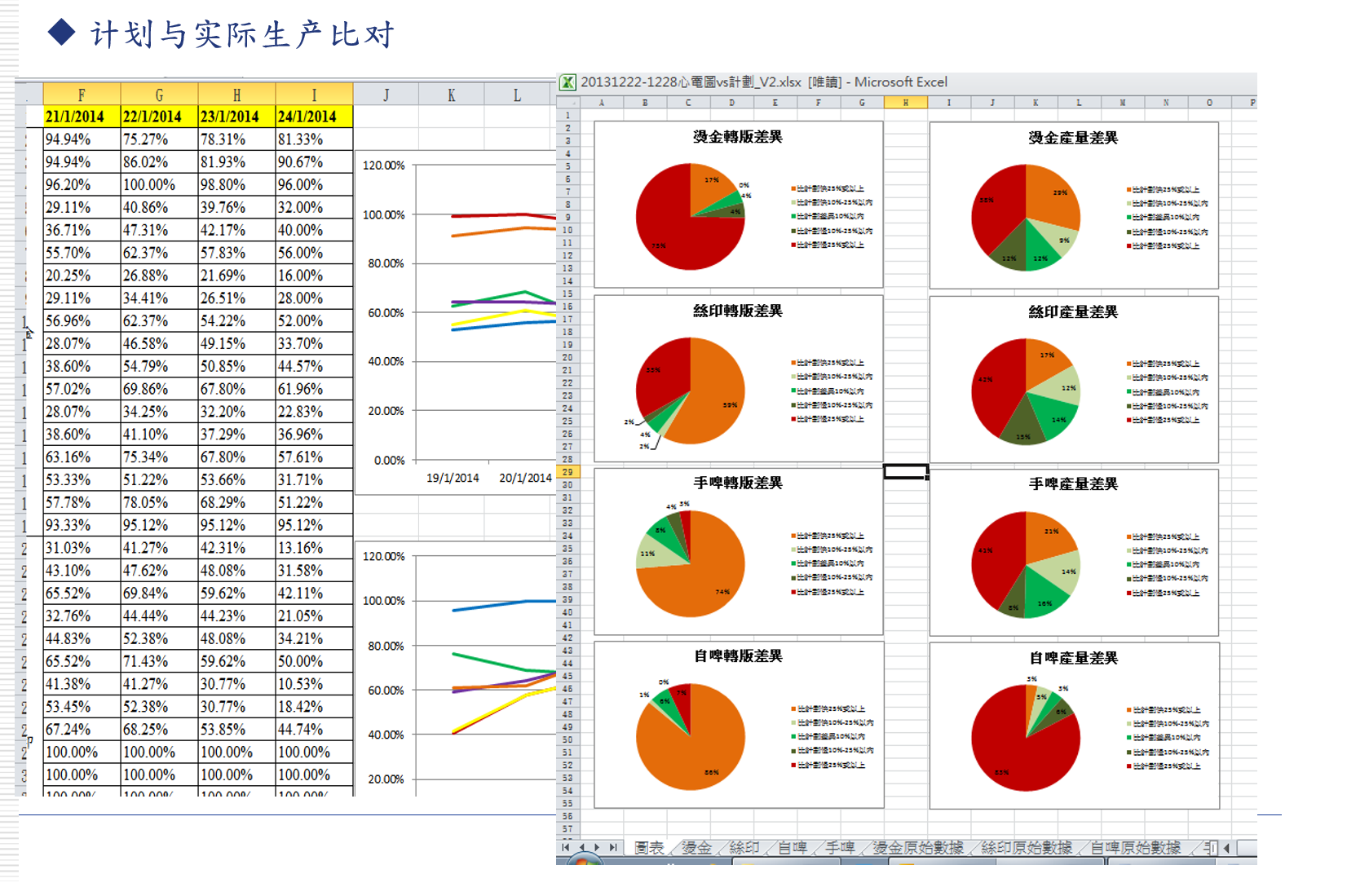Jump to first sheet with navigation arrow
Screen dimensions: 1369x896
(x=566, y=848)
